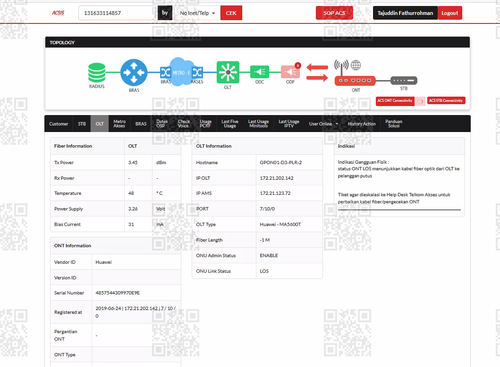500x367 pixels.
Task: Click the green ODC icon
Action: pyautogui.click(x=260, y=72)
